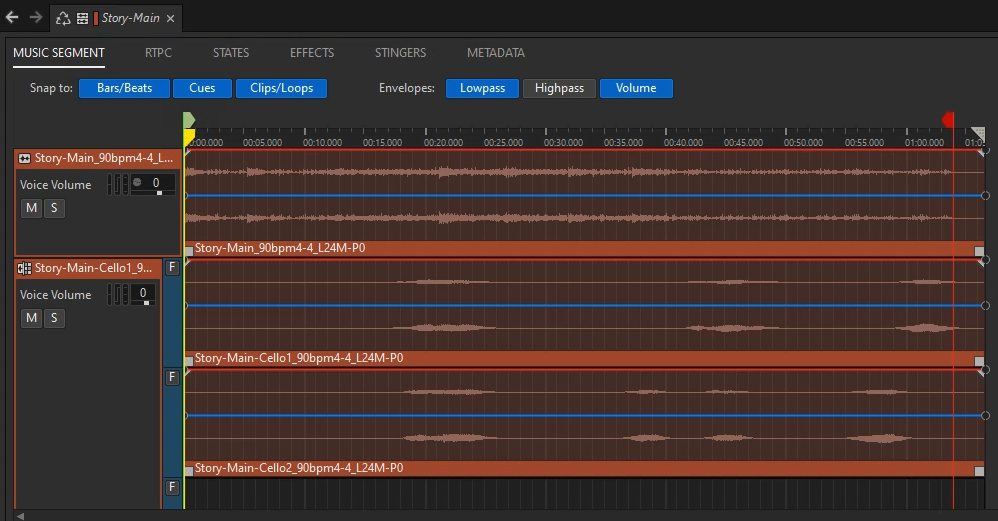Click the green entry cue marker
The image size is (998, 521).
point(189,120)
